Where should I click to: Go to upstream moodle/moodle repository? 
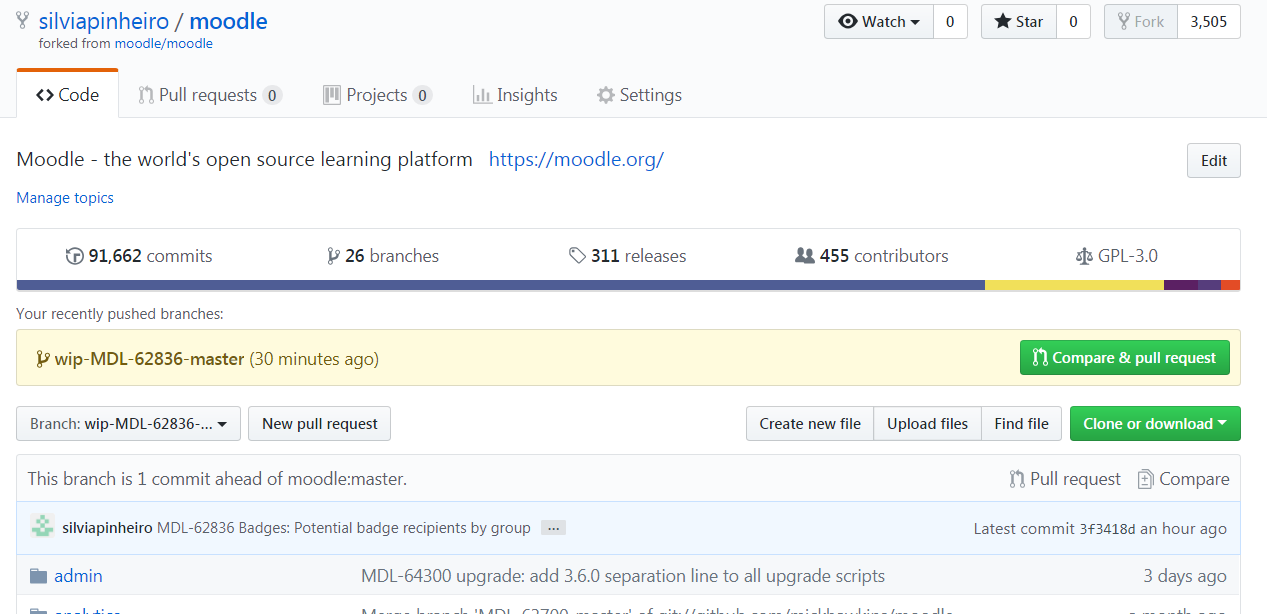point(164,44)
